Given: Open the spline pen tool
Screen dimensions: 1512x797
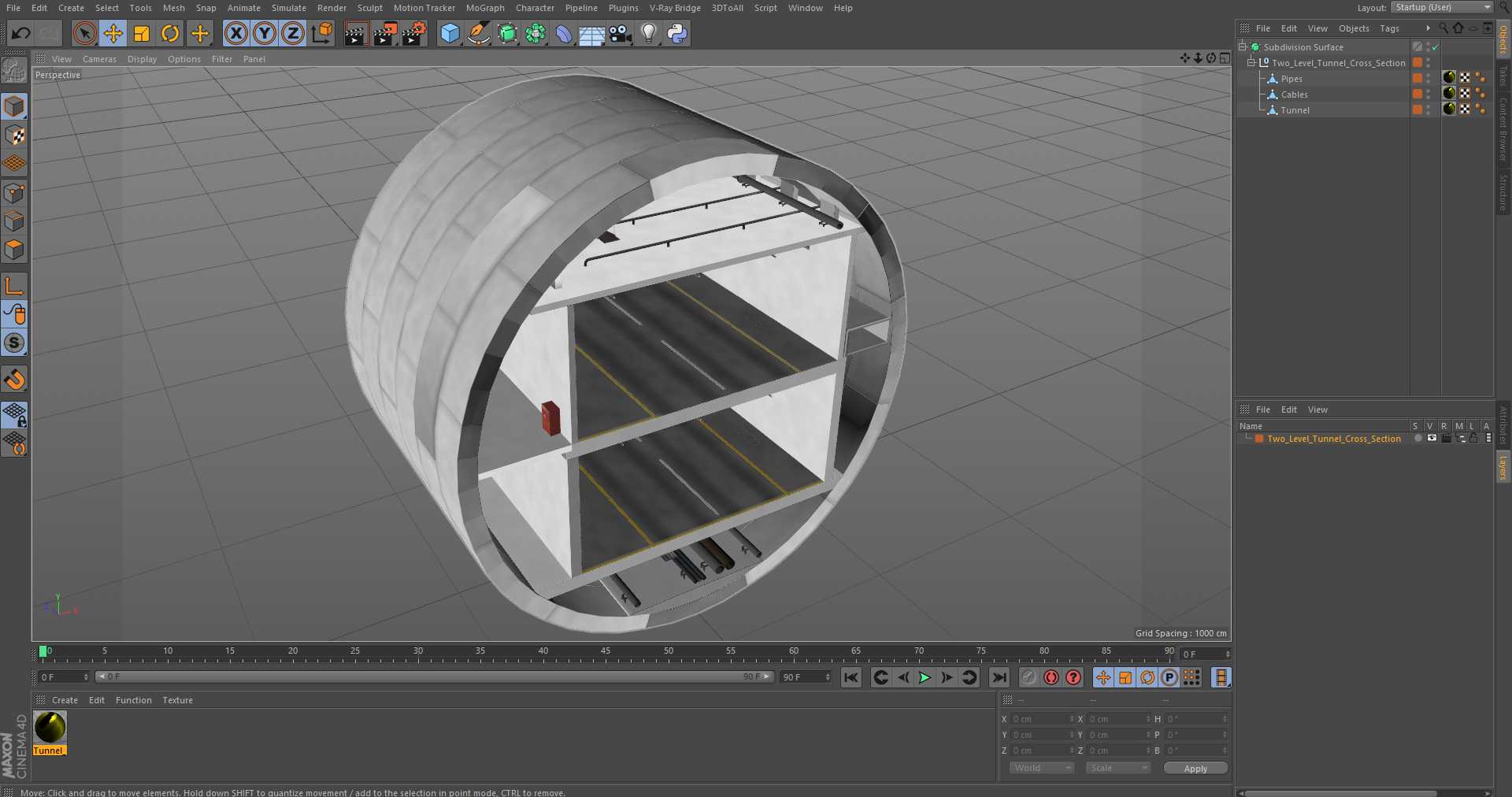Looking at the screenshot, I should (478, 33).
